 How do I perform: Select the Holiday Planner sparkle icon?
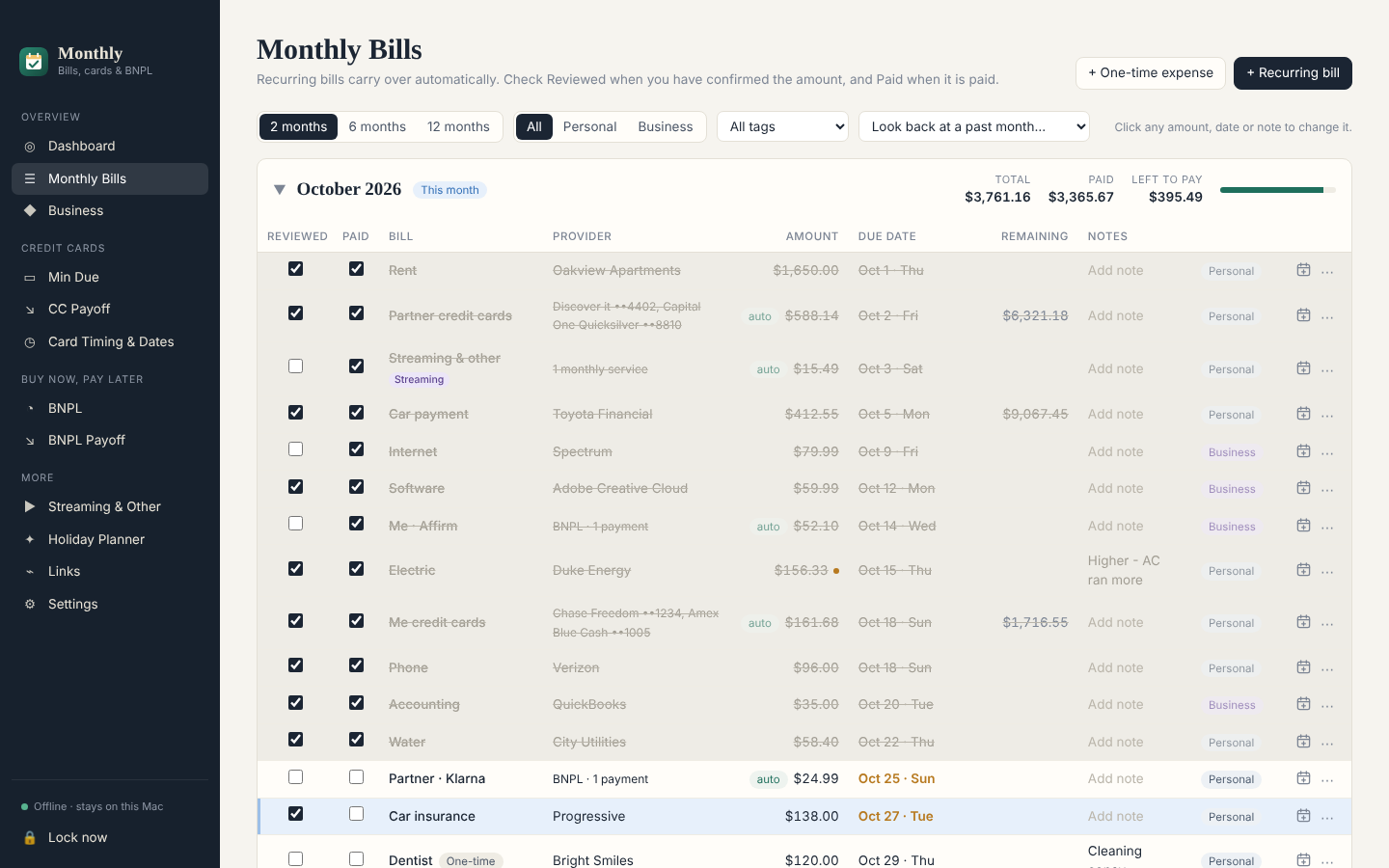[30, 540]
